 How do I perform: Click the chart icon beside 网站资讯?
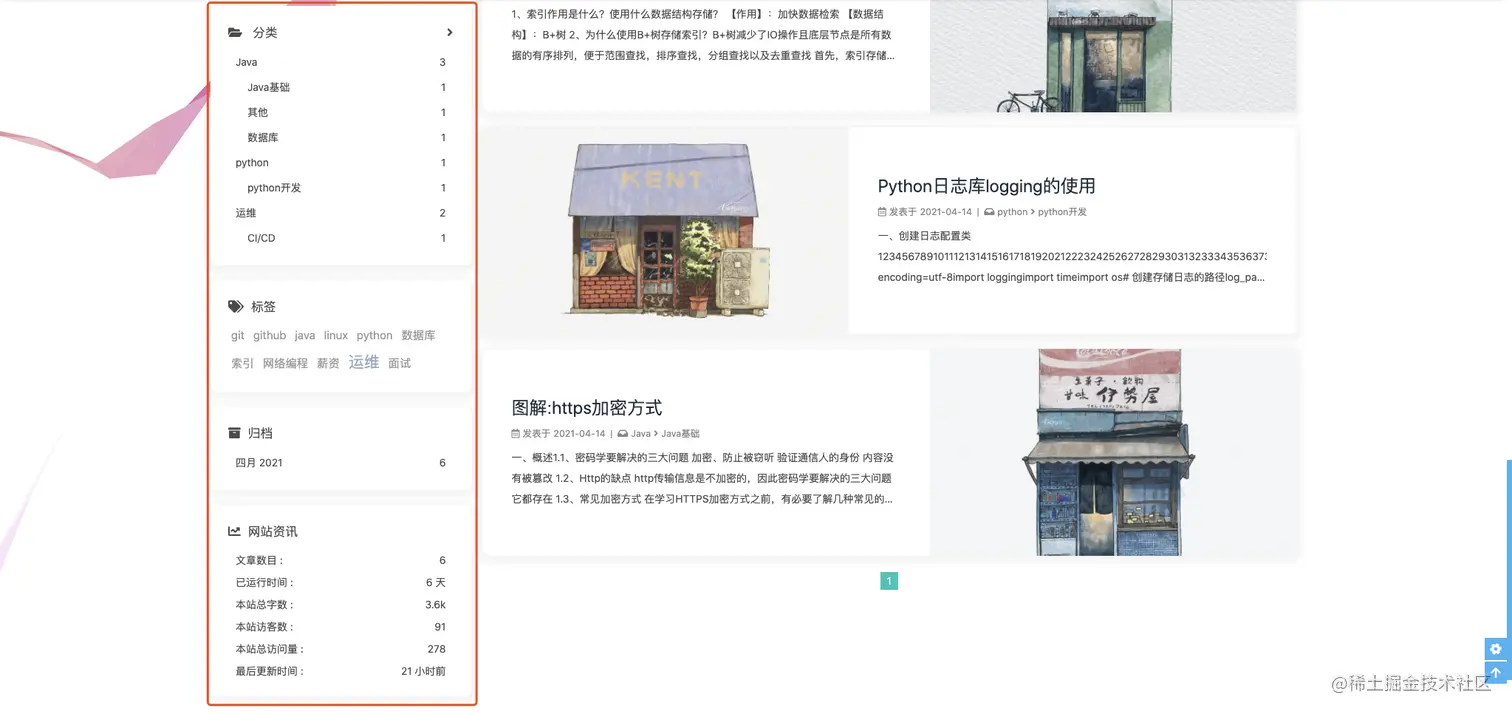click(x=235, y=531)
